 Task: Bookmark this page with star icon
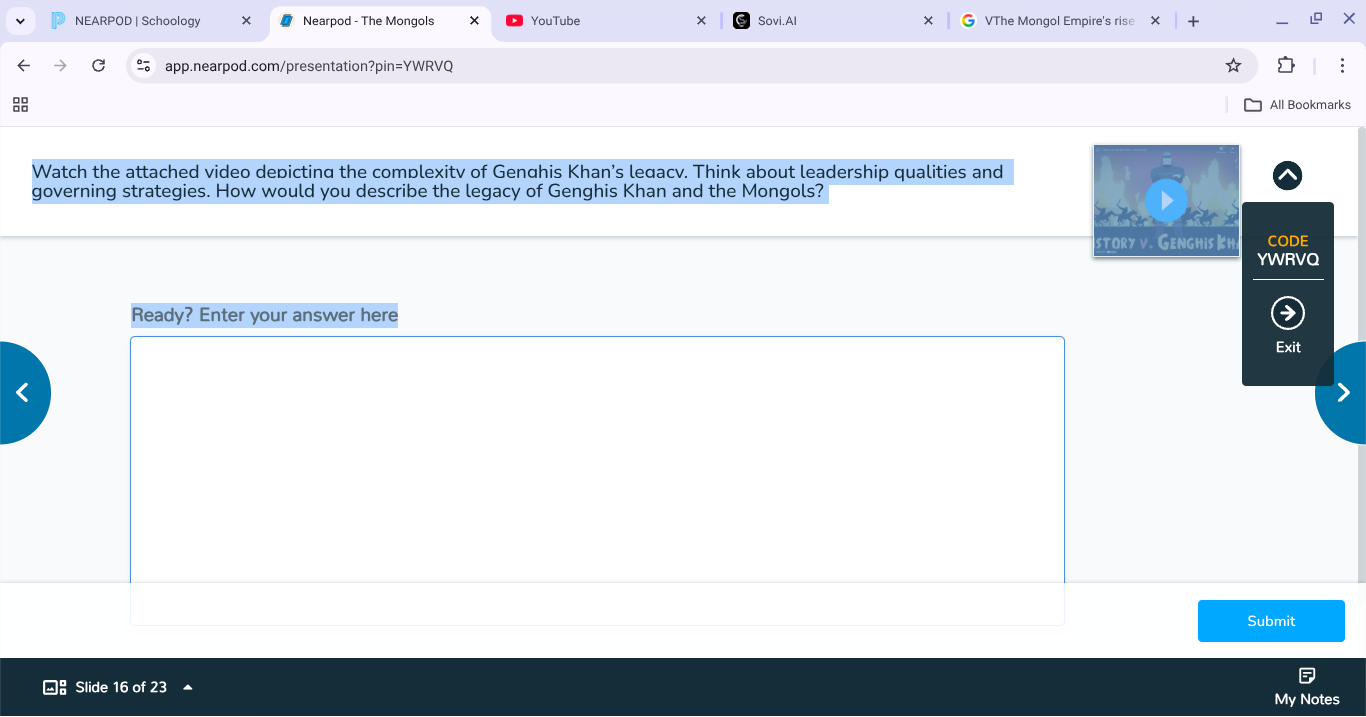coord(1233,66)
